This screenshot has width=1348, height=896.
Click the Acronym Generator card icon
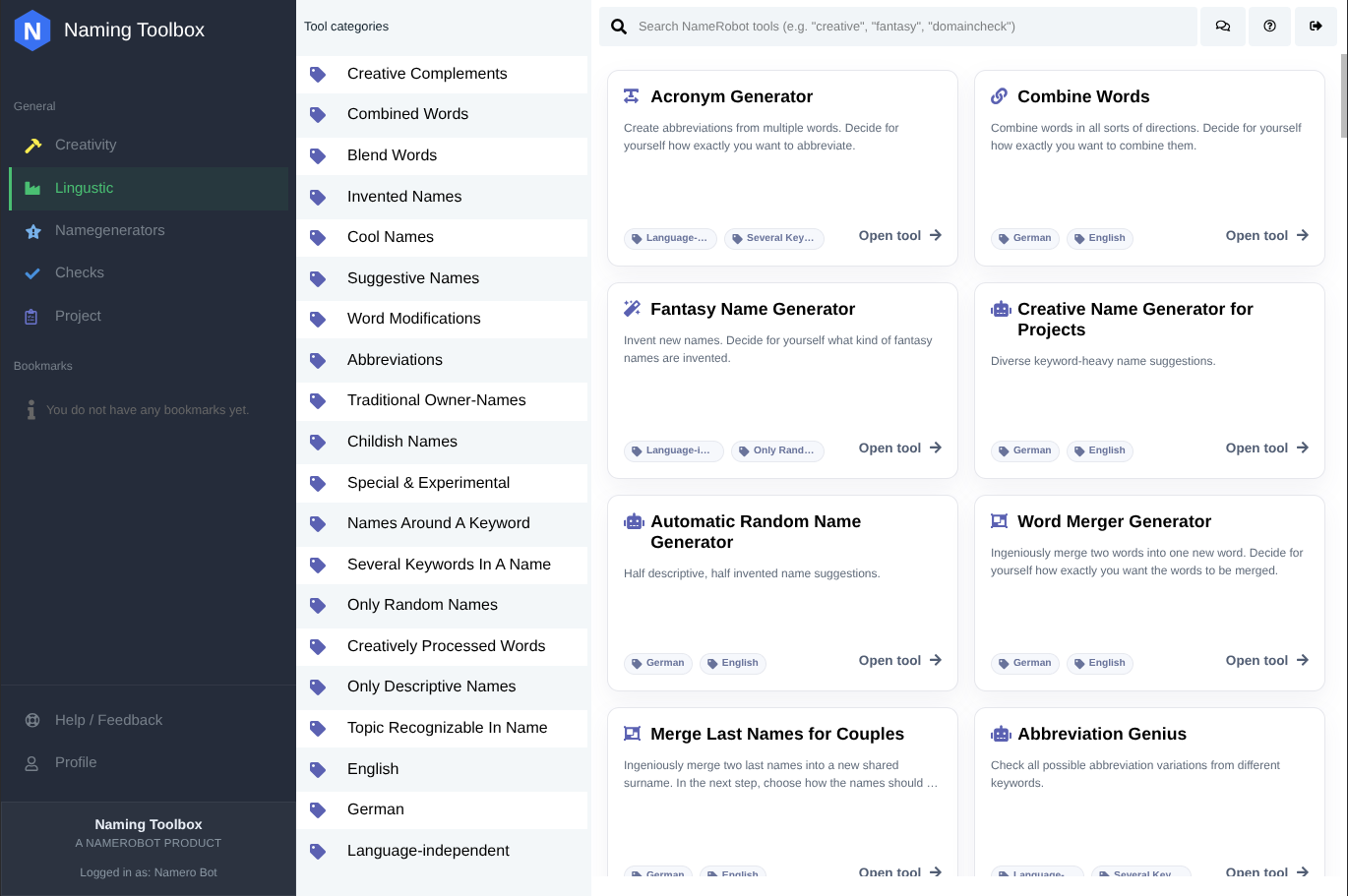[x=632, y=96]
